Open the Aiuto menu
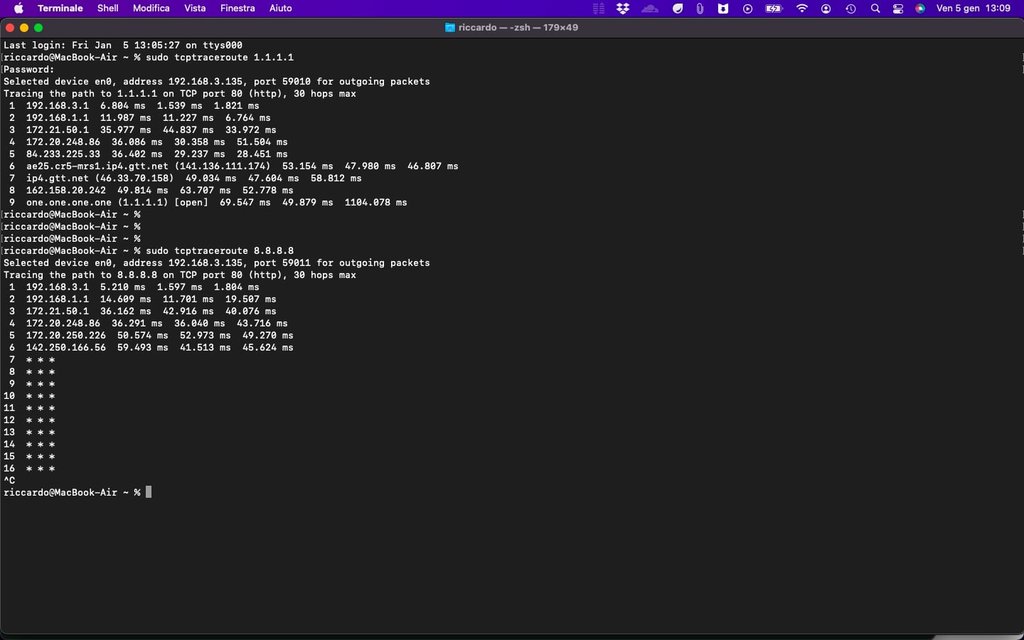1024x640 pixels. click(280, 8)
